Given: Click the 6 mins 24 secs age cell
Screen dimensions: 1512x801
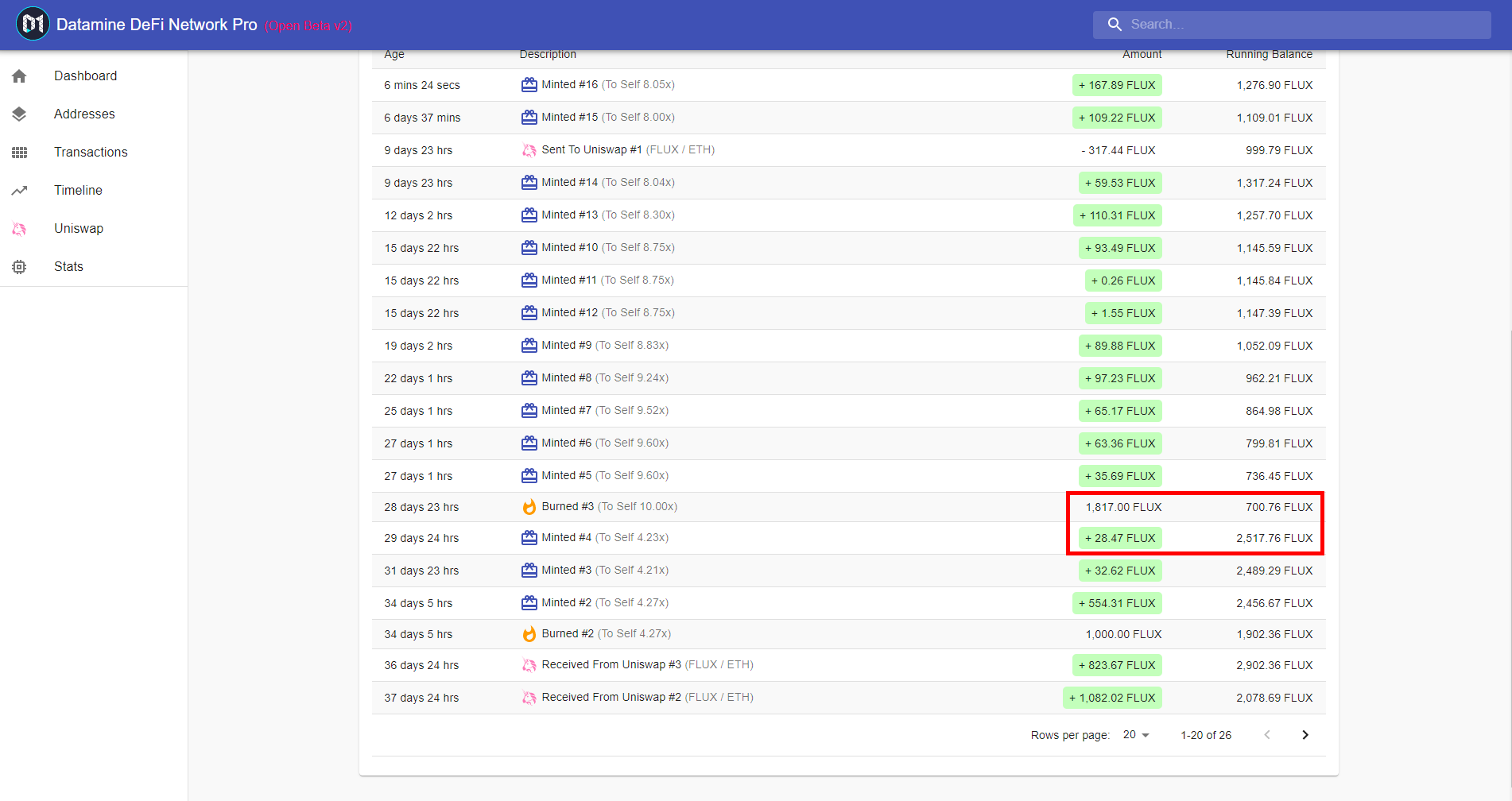Looking at the screenshot, I should (x=422, y=85).
